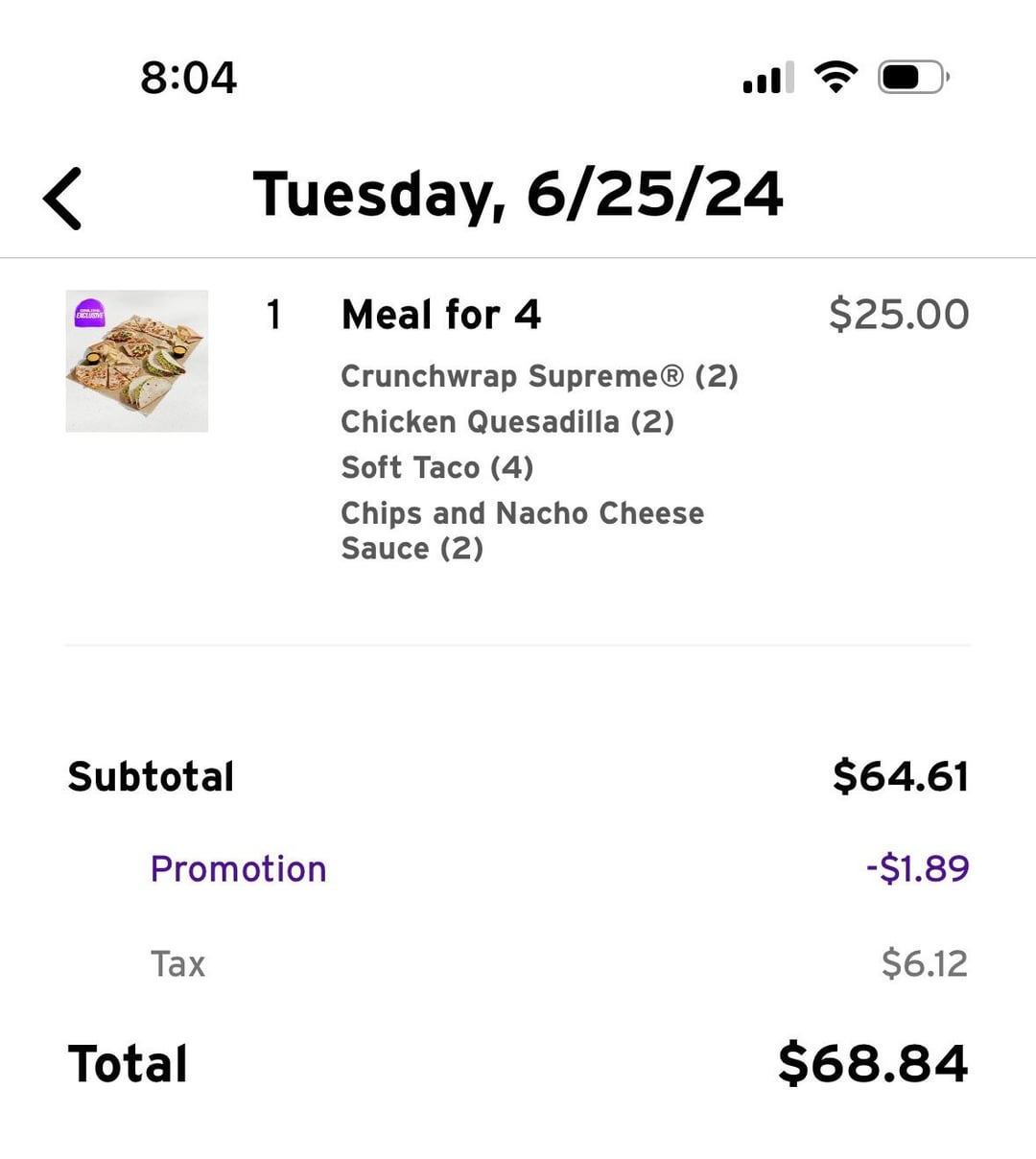This screenshot has height=1159, width=1036.
Task: Tap the -$1.89 promotion discount amount
Action: pos(917,869)
